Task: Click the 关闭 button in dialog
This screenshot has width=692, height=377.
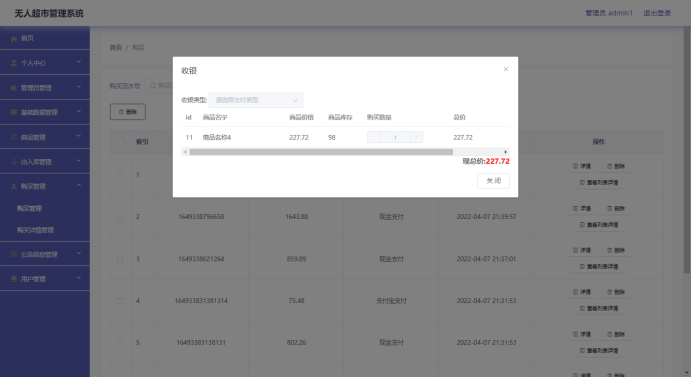Action: [x=493, y=181]
